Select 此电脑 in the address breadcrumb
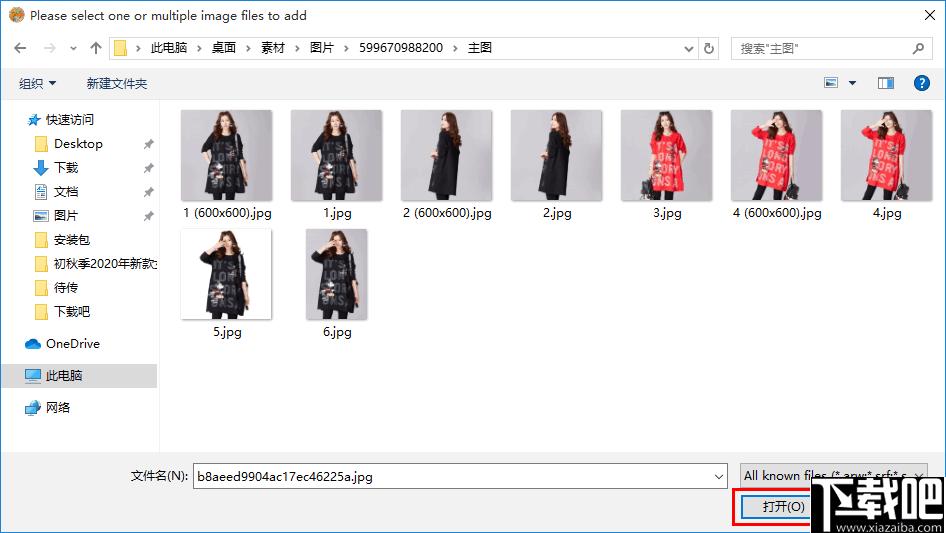This screenshot has height=533, width=946. click(x=169, y=48)
